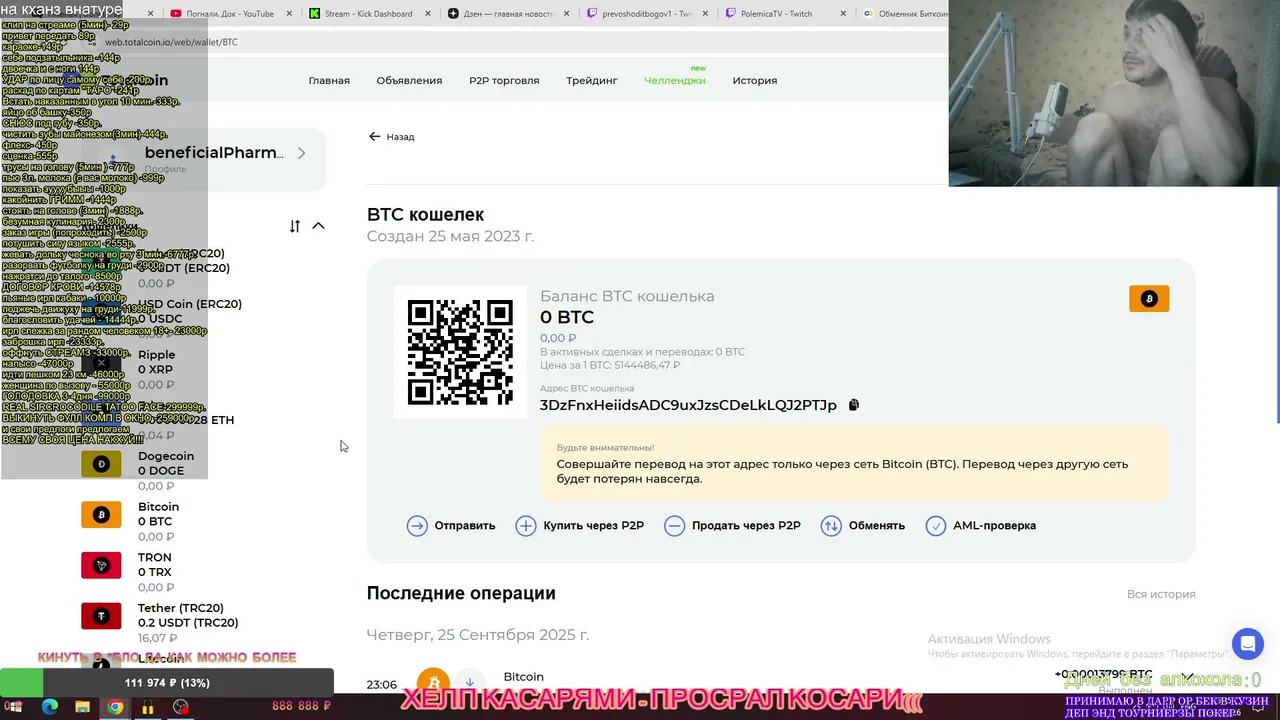Screen dimensions: 1280x720
Task: Click the BTC wallet address text
Action: tap(688, 405)
